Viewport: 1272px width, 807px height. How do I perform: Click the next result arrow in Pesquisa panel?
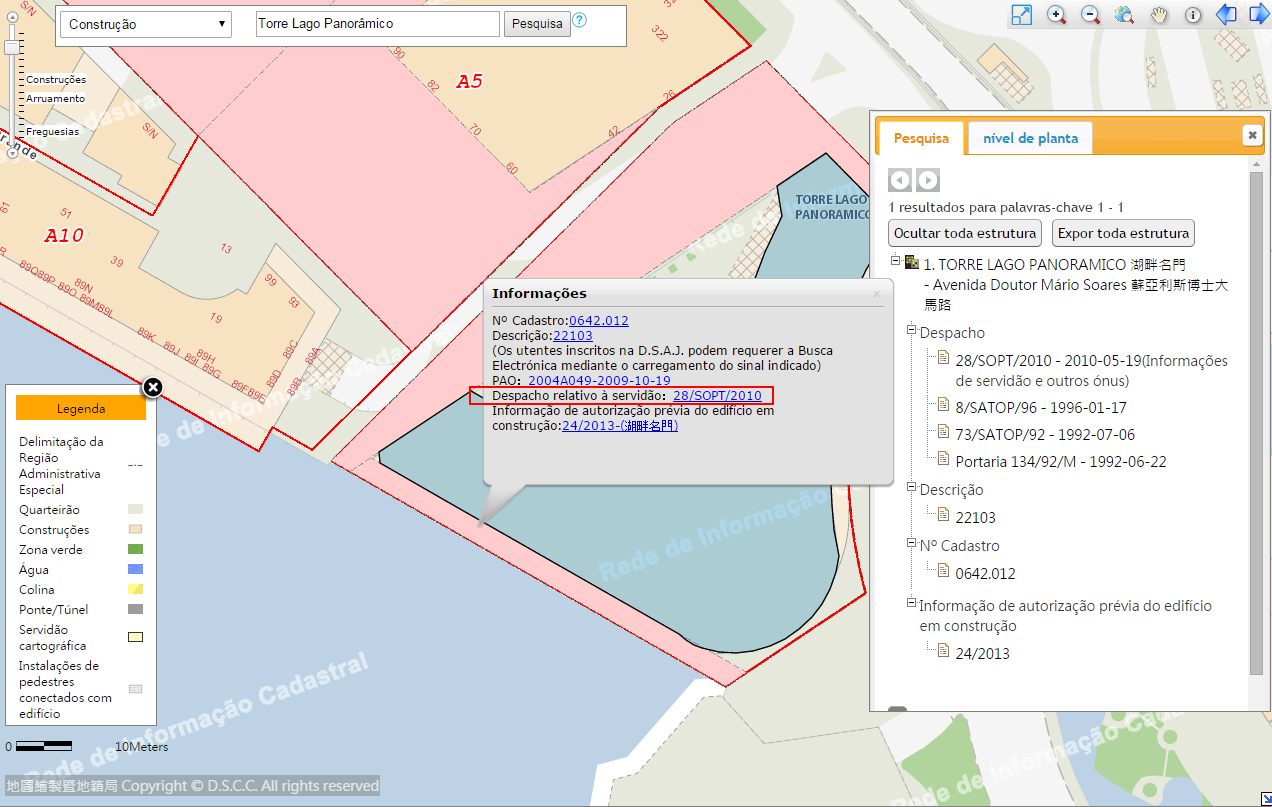[x=928, y=180]
